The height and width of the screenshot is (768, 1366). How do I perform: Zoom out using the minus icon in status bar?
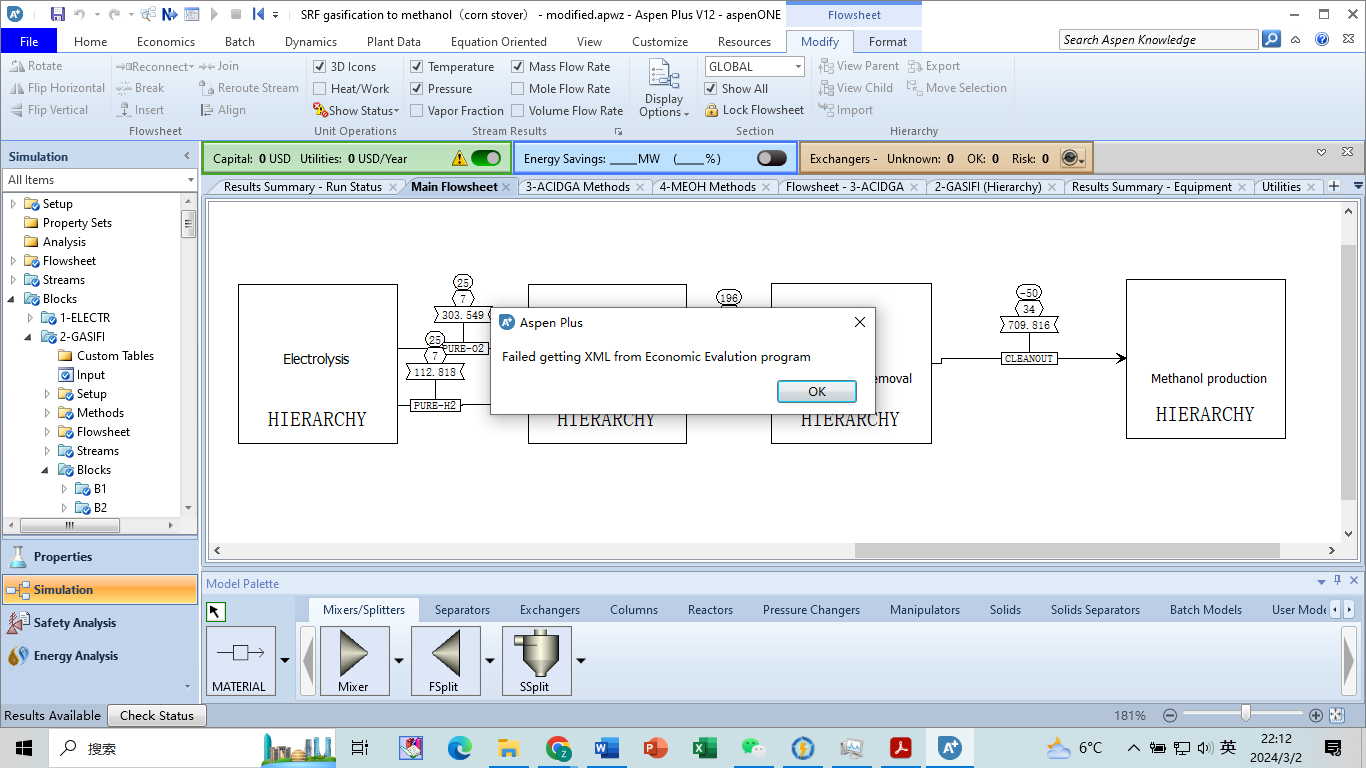pyautogui.click(x=1169, y=715)
